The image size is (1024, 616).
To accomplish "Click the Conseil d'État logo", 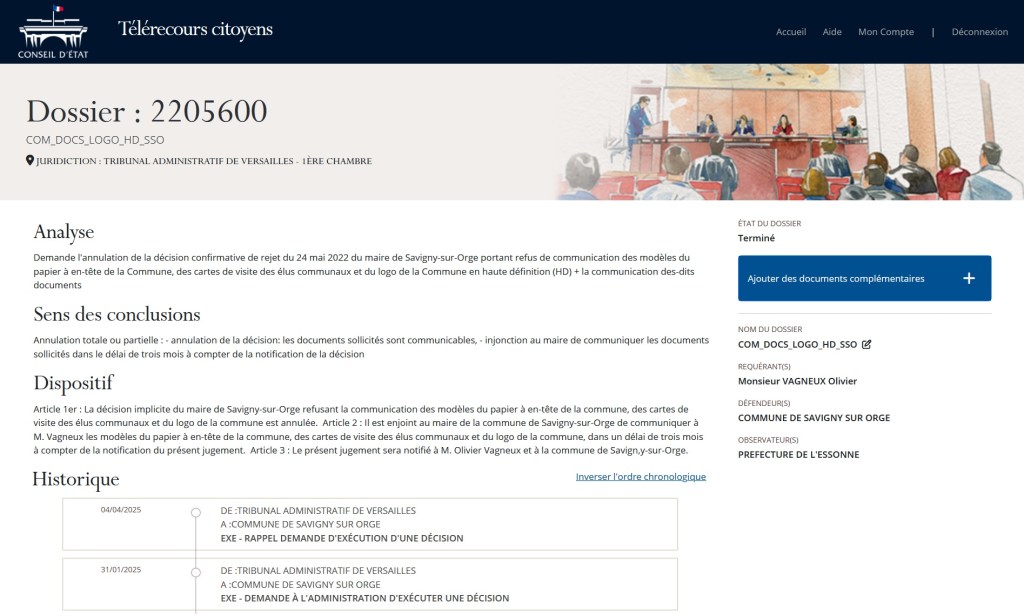I will pyautogui.click(x=53, y=32).
